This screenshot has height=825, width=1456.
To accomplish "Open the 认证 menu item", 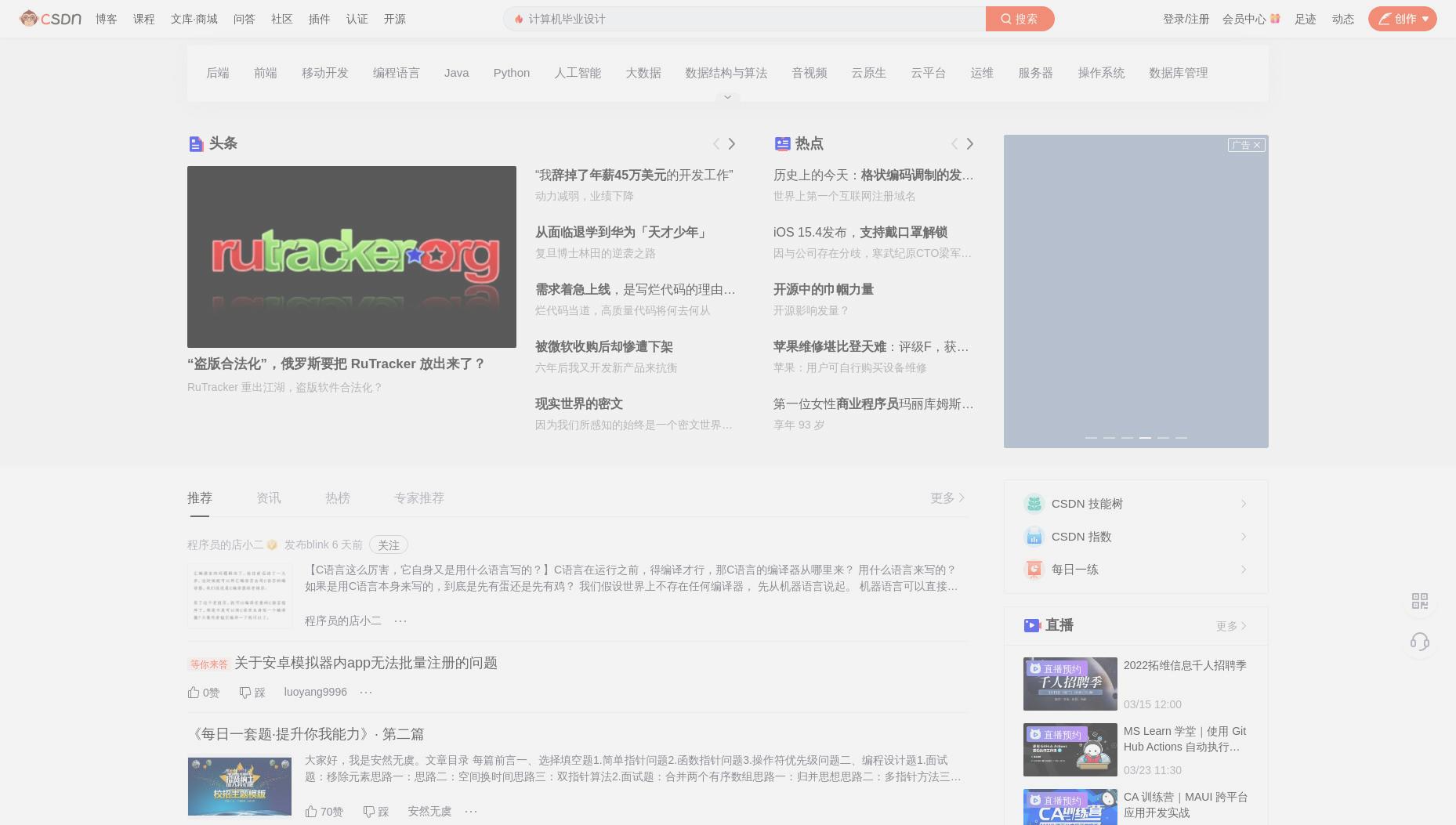I will [357, 19].
